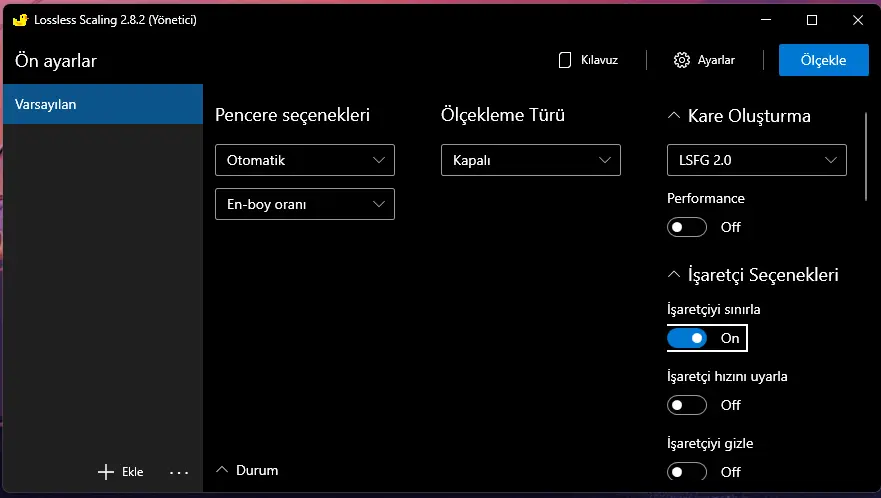This screenshot has width=881, height=498.
Task: Open the En-boy oranı dropdown
Action: coord(305,204)
